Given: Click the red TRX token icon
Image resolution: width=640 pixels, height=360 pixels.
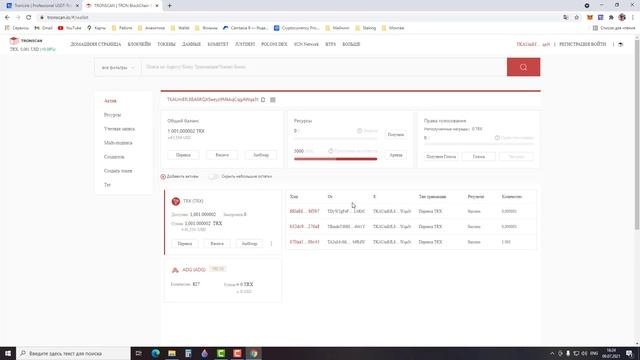Looking at the screenshot, I should 176,201.
